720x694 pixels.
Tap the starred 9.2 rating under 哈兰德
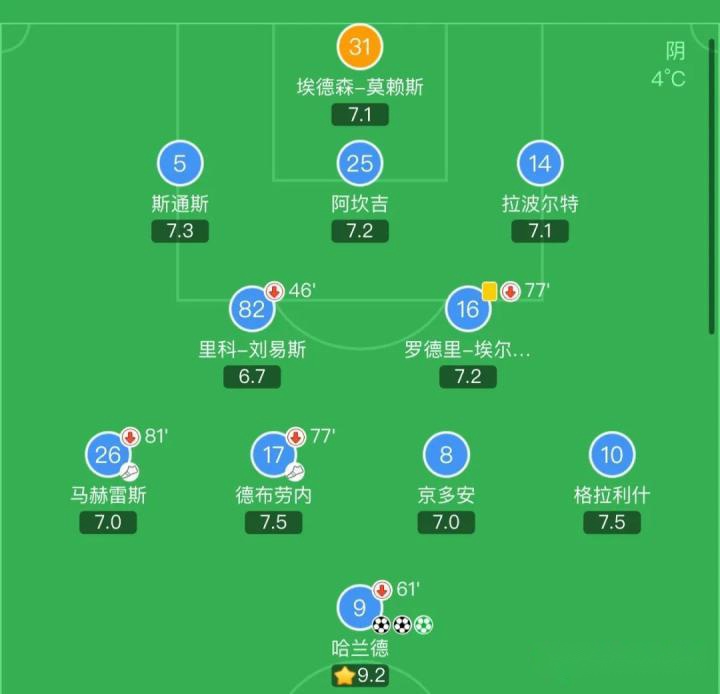pyautogui.click(x=360, y=676)
